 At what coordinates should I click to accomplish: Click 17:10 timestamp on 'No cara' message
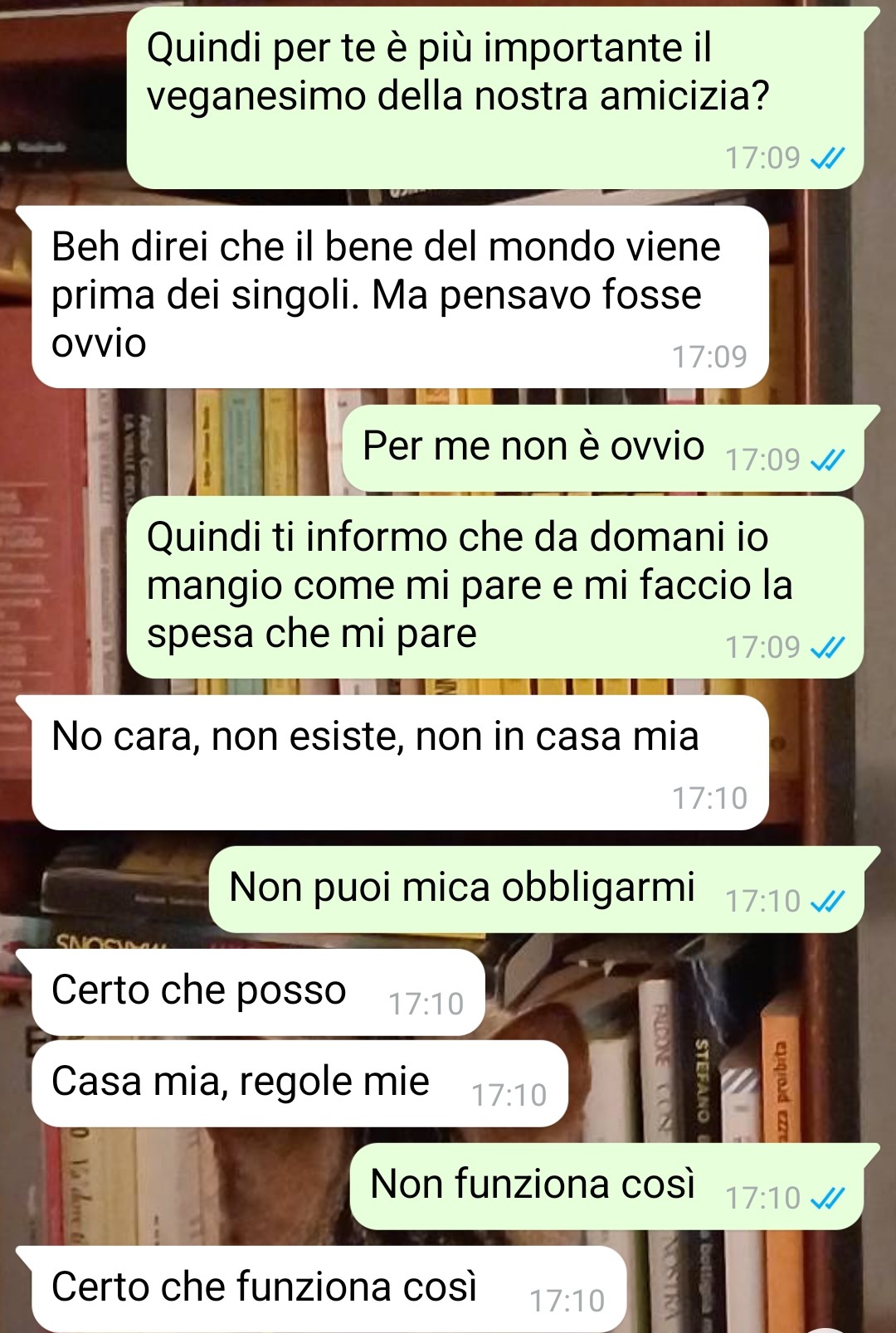[709, 798]
